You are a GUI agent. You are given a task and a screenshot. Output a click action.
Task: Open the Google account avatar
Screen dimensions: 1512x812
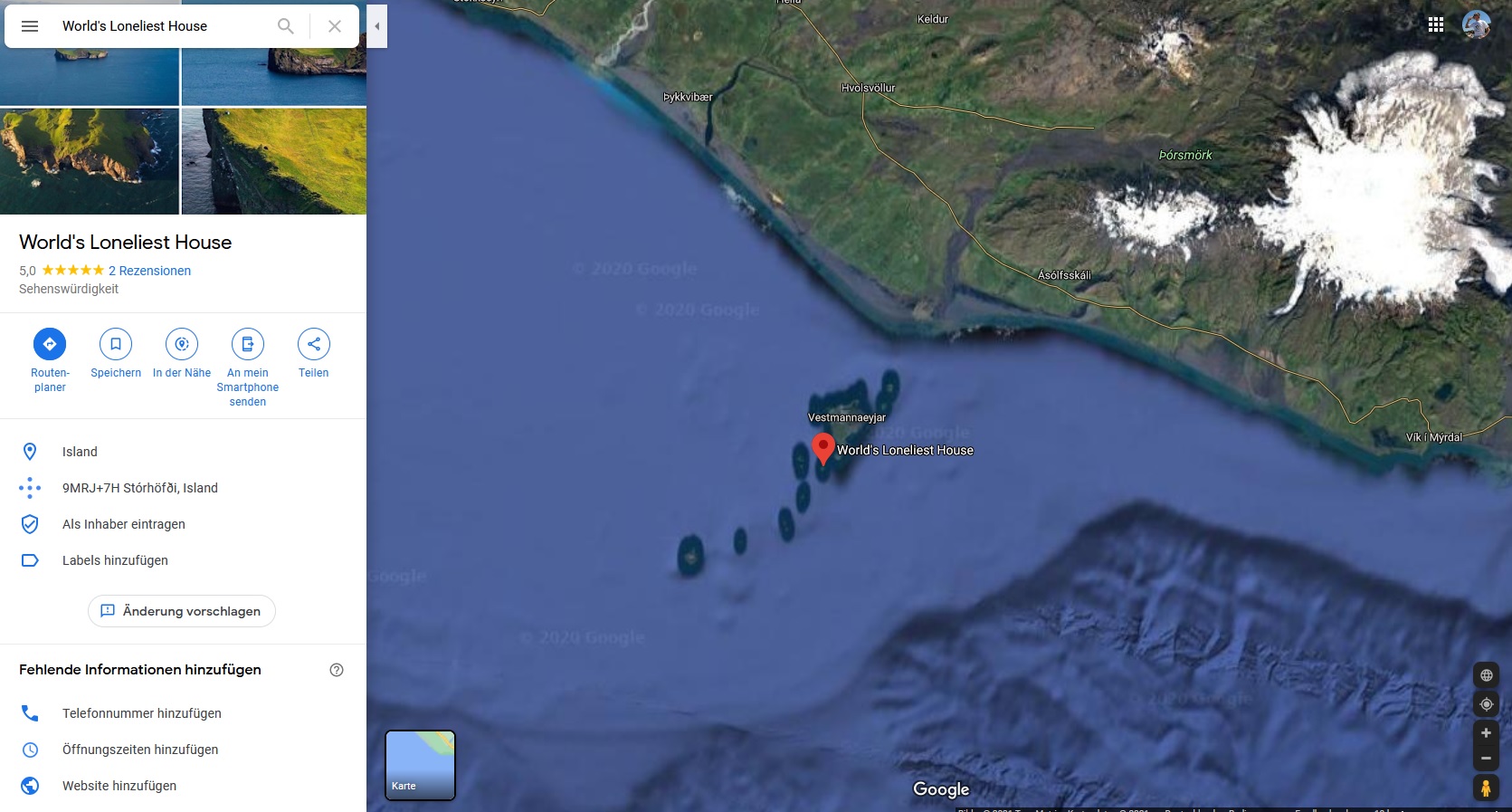click(x=1477, y=25)
